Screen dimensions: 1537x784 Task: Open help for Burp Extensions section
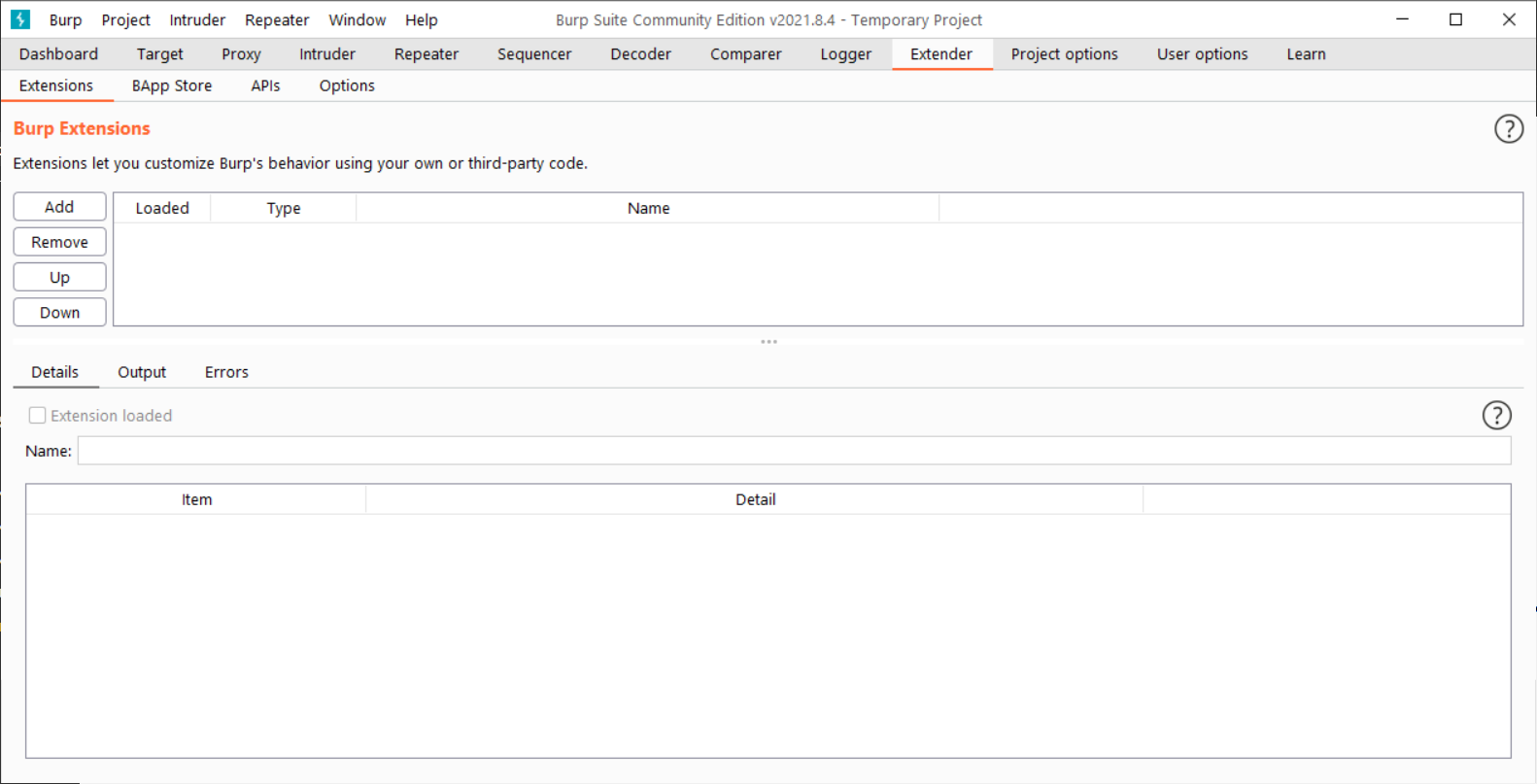click(1508, 129)
